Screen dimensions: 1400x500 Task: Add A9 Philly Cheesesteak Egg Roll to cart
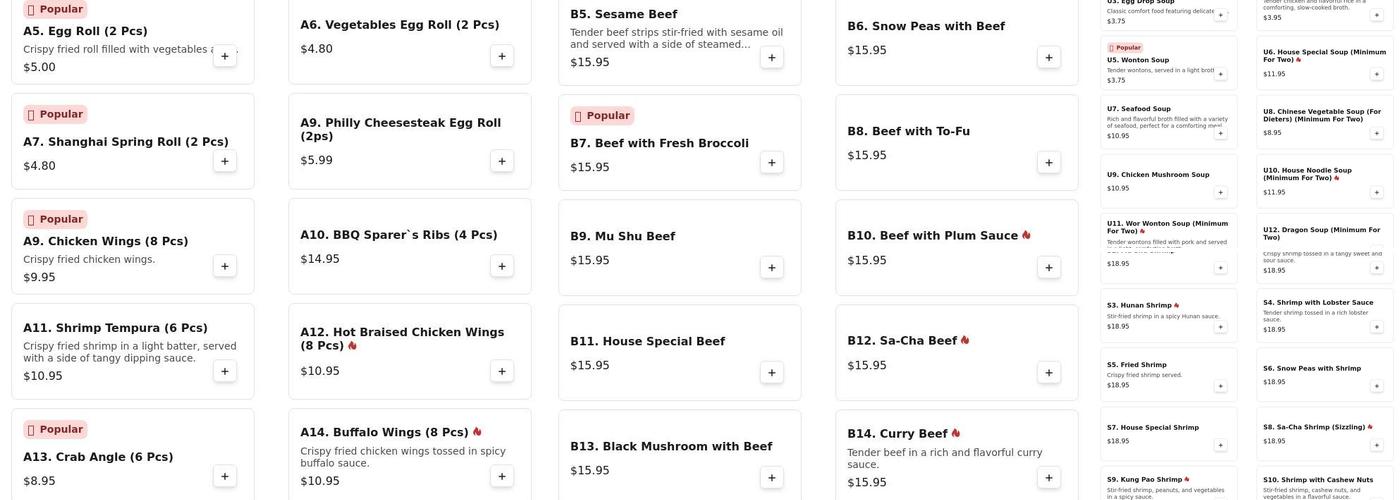502,161
